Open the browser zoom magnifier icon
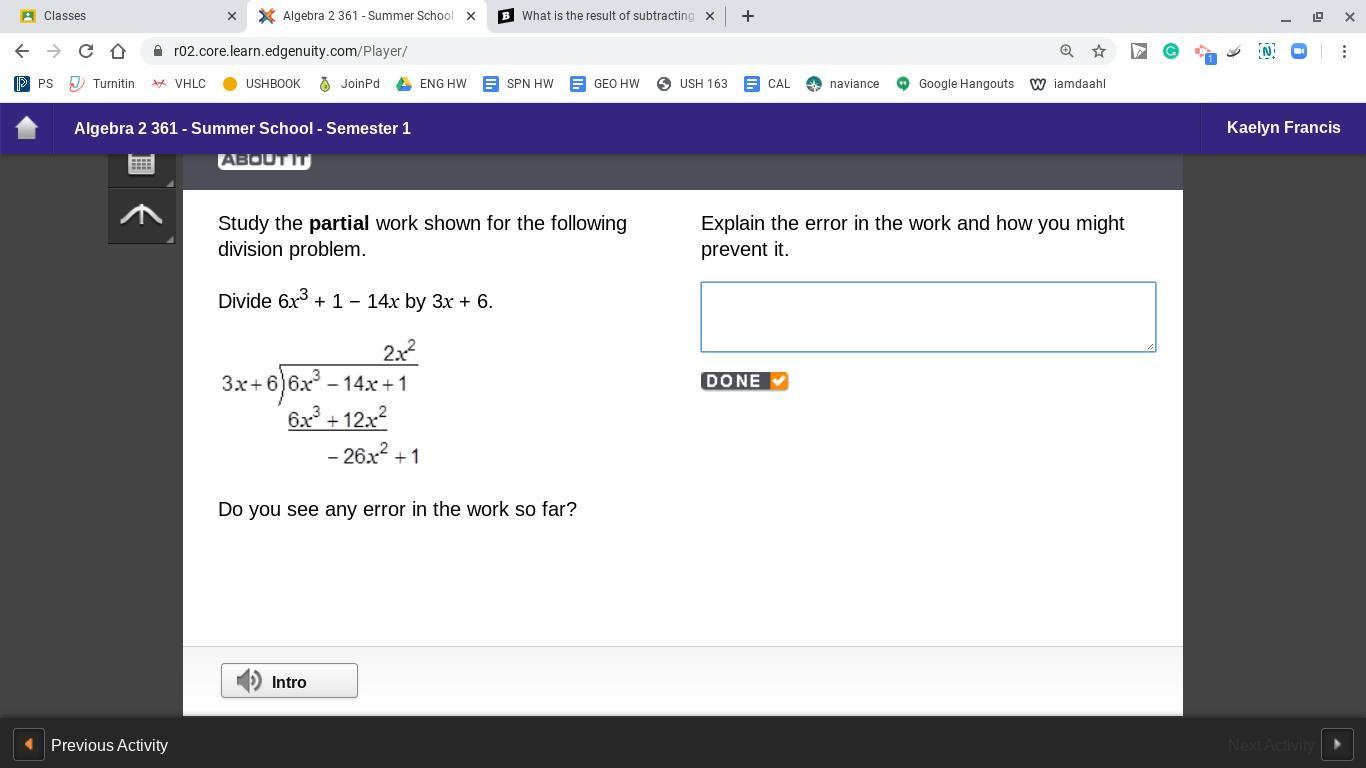Image resolution: width=1366 pixels, height=768 pixels. [1067, 51]
